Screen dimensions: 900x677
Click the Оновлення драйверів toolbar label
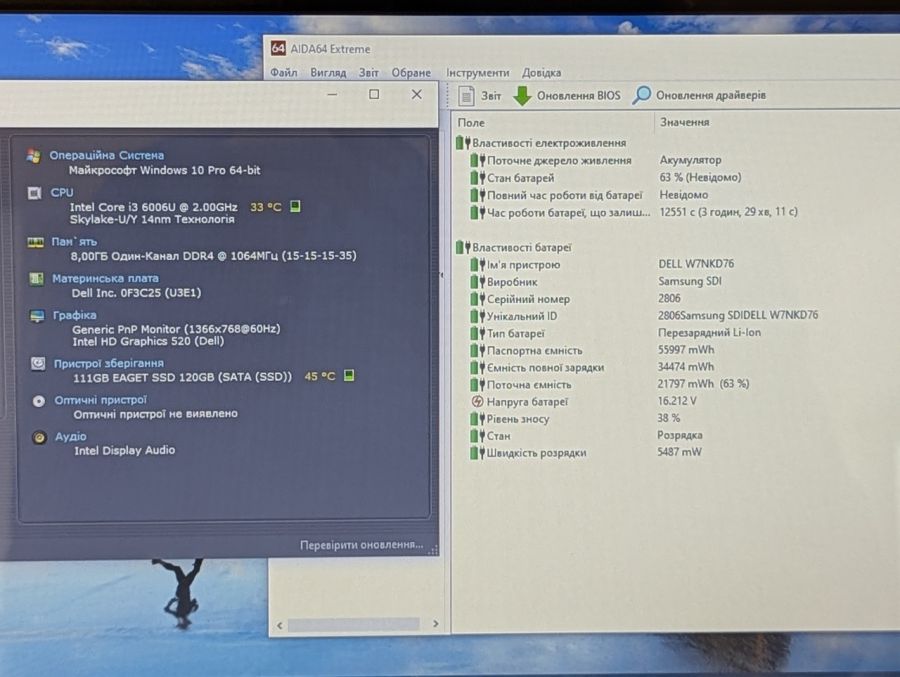711,95
